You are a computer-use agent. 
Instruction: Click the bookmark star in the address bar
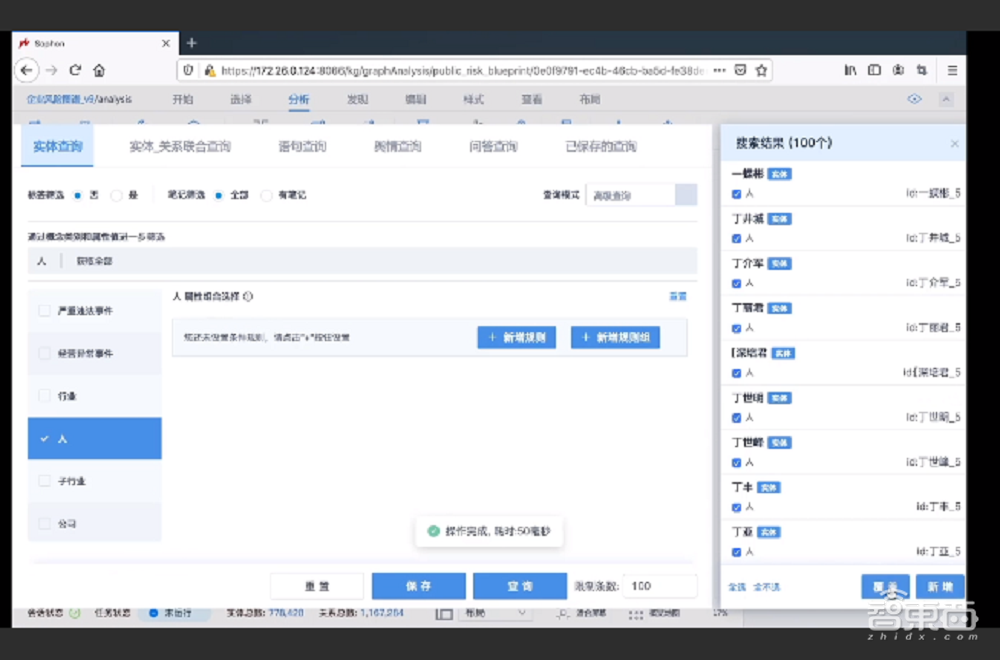tap(761, 70)
